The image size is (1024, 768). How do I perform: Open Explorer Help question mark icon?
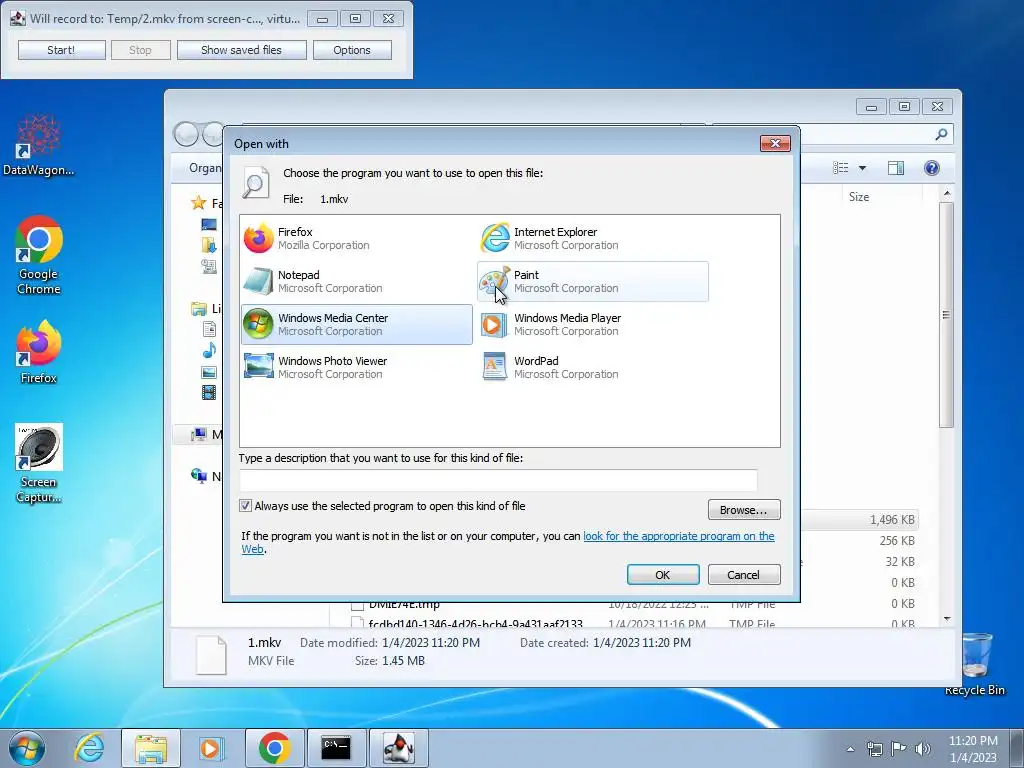pos(932,168)
